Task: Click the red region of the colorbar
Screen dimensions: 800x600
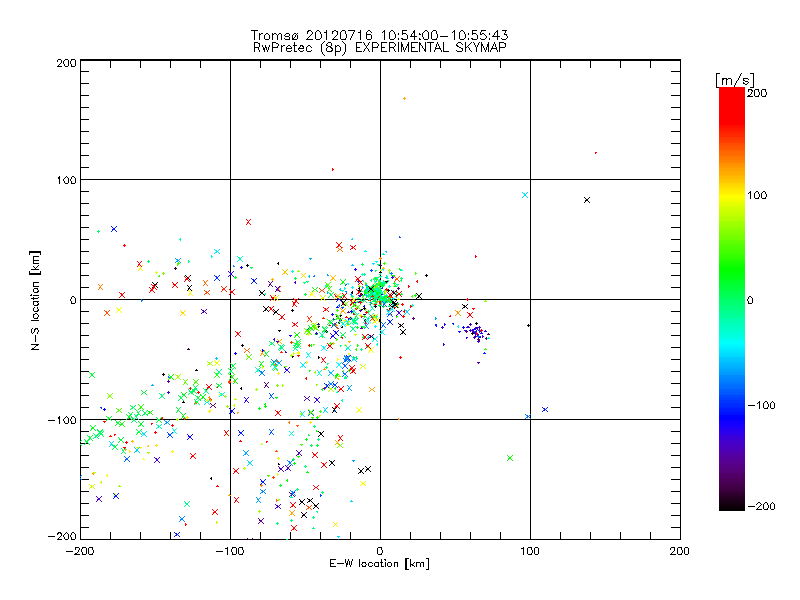Action: 732,105
